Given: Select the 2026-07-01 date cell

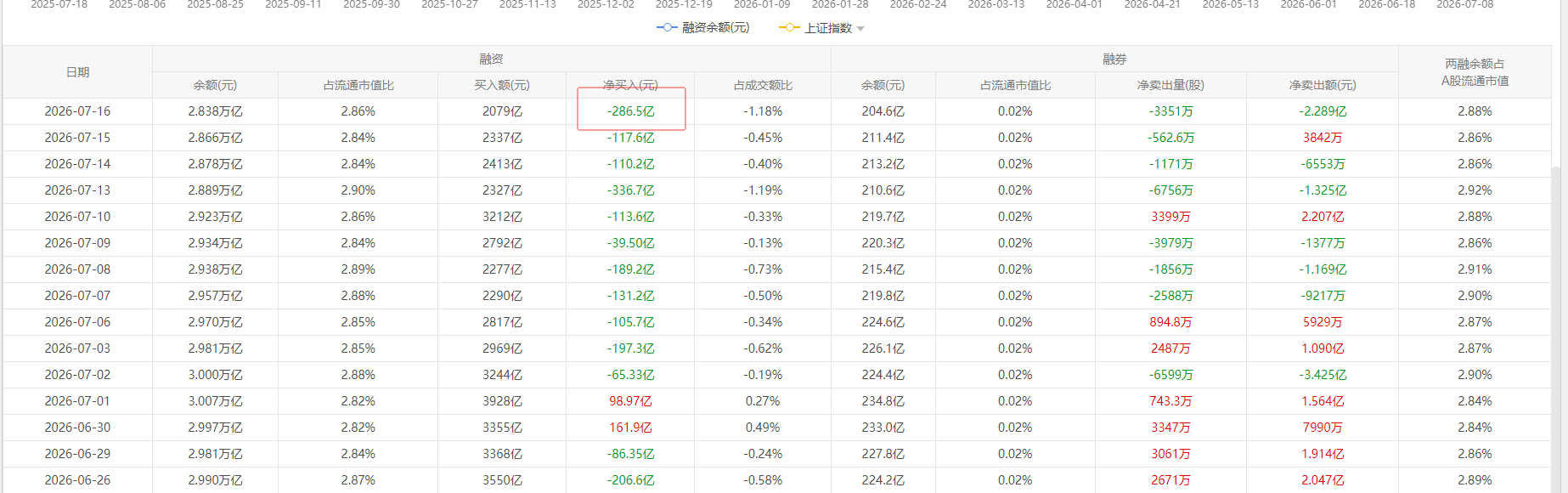Looking at the screenshot, I should (x=77, y=401).
